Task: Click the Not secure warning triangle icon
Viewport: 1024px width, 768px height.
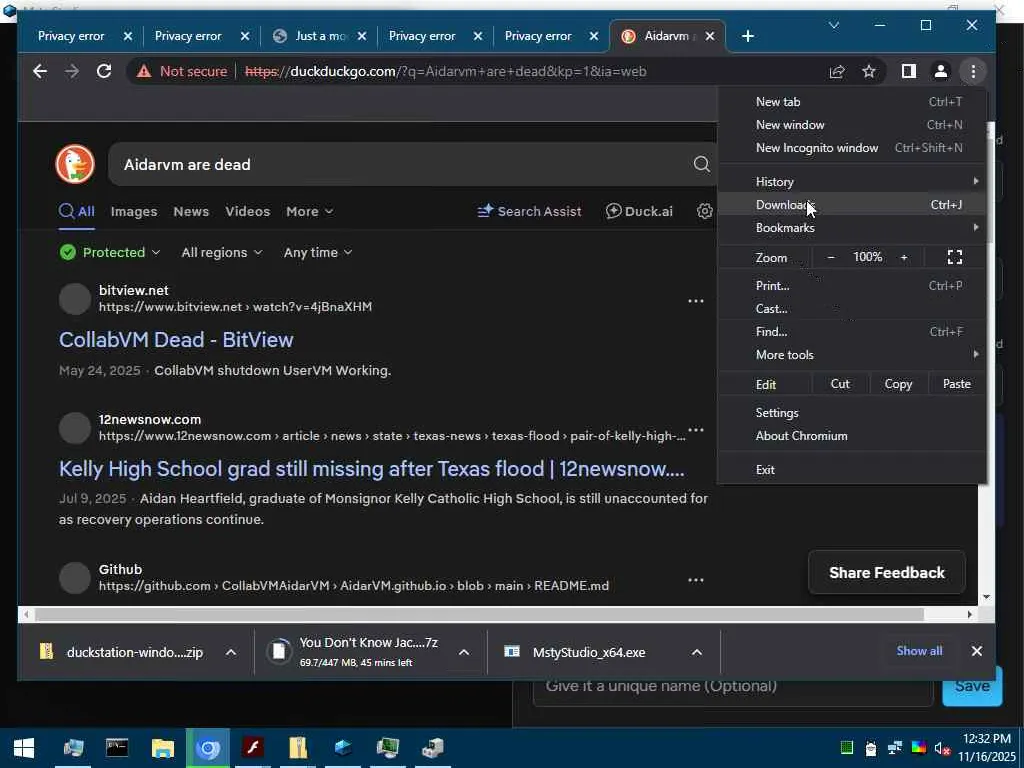Action: point(144,71)
